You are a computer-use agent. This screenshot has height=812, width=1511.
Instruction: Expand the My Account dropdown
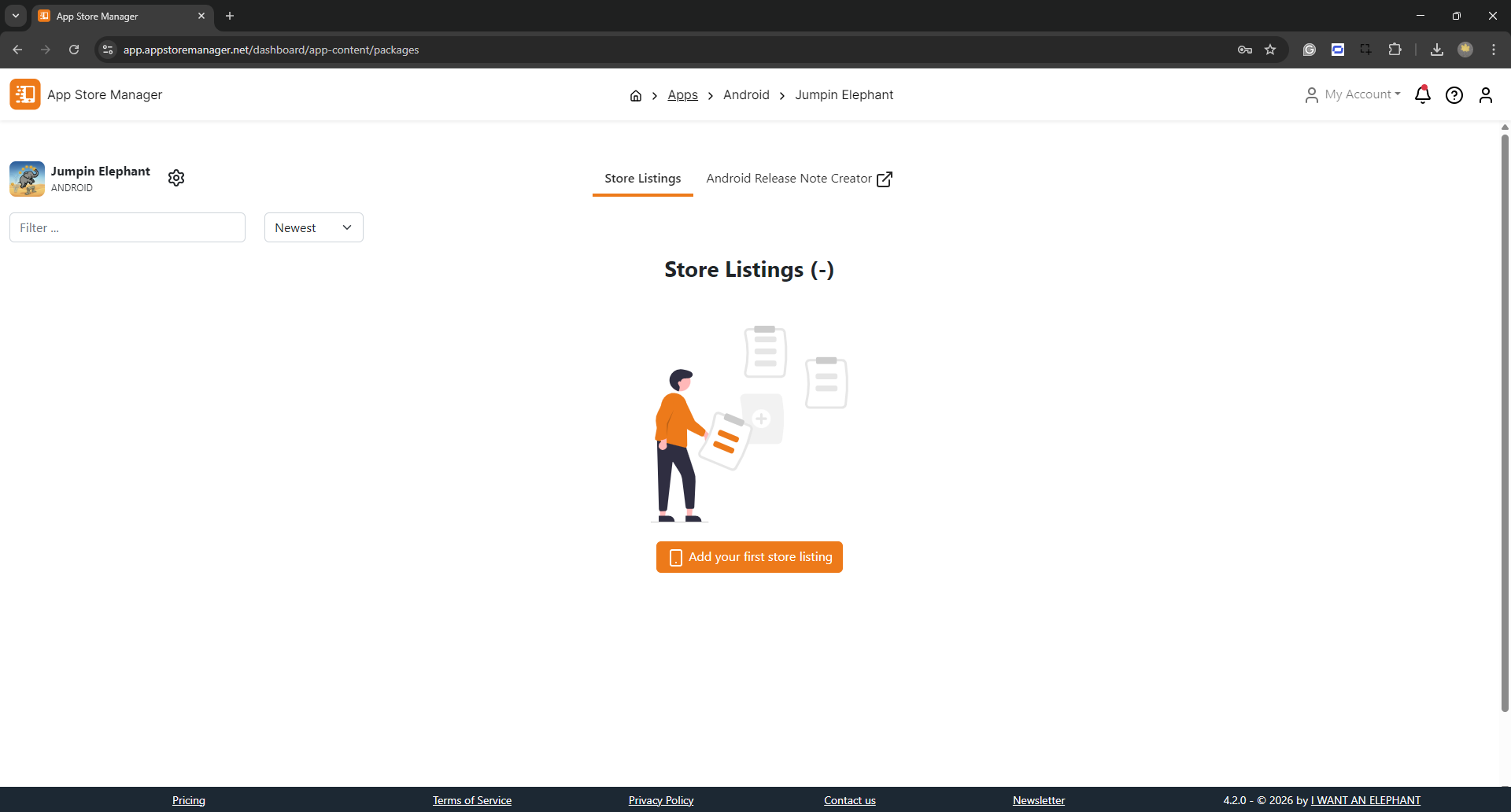coord(1354,94)
